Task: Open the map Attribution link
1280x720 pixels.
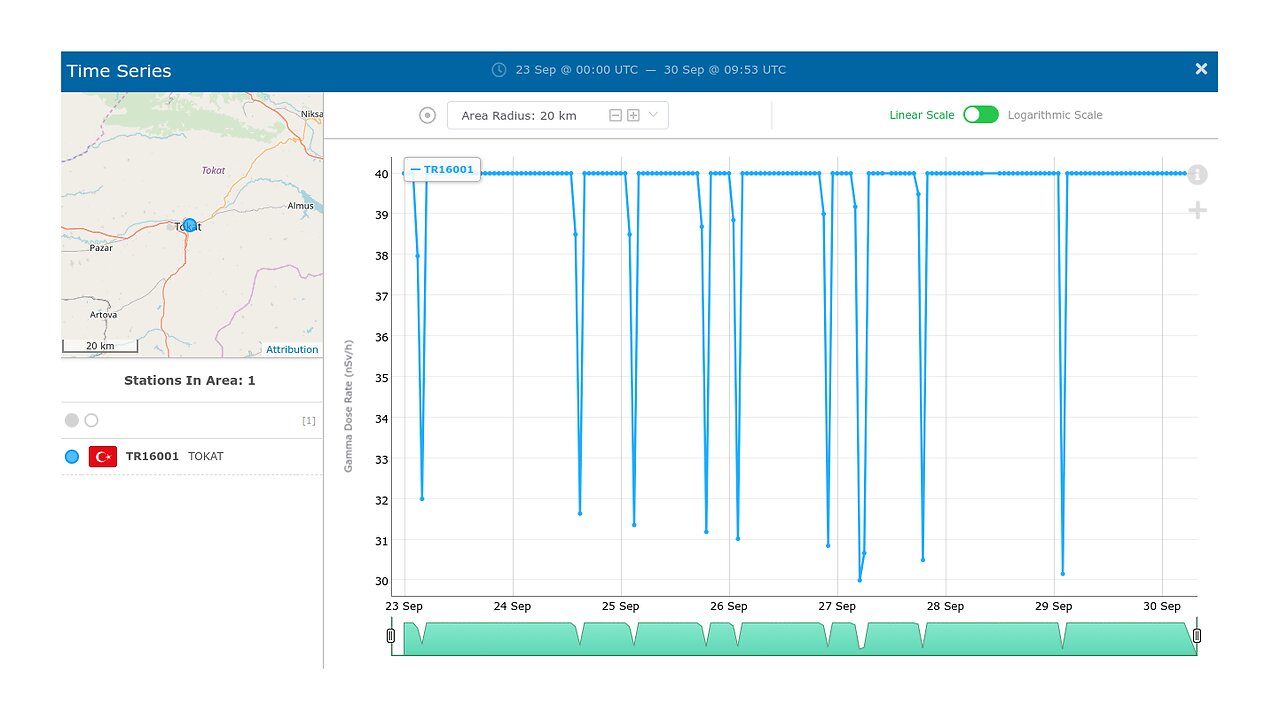Action: coord(292,349)
